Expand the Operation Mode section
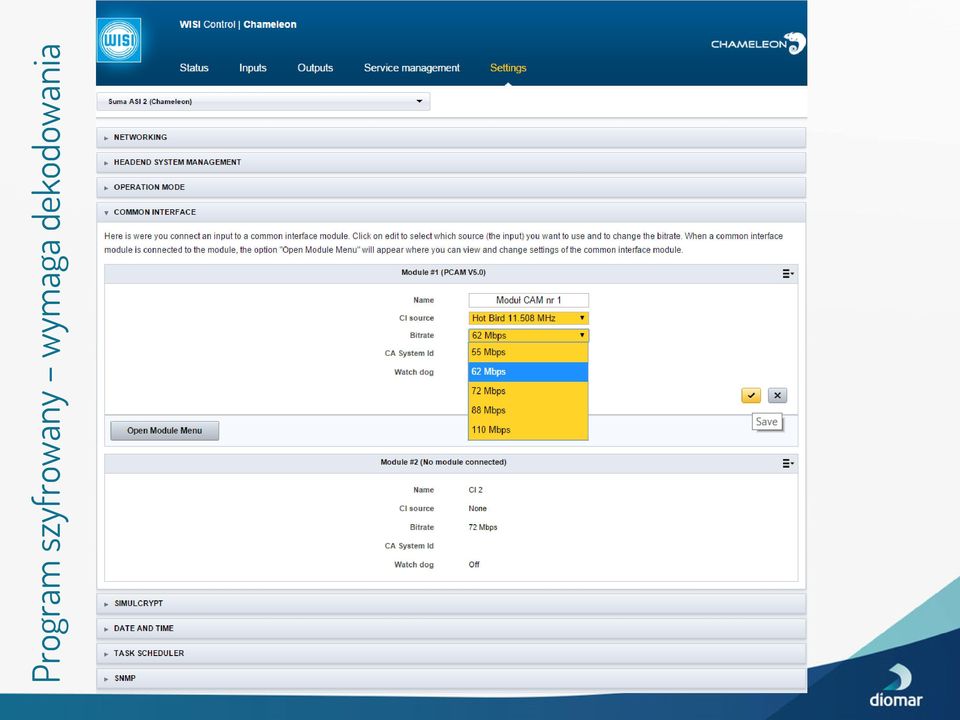The image size is (960, 720). pos(451,187)
